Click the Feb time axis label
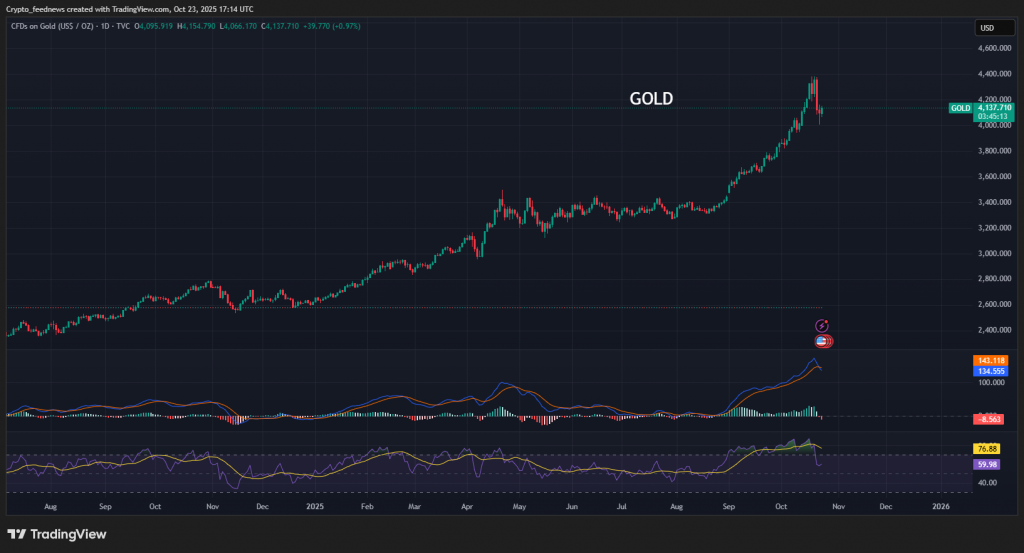 pyautogui.click(x=367, y=507)
